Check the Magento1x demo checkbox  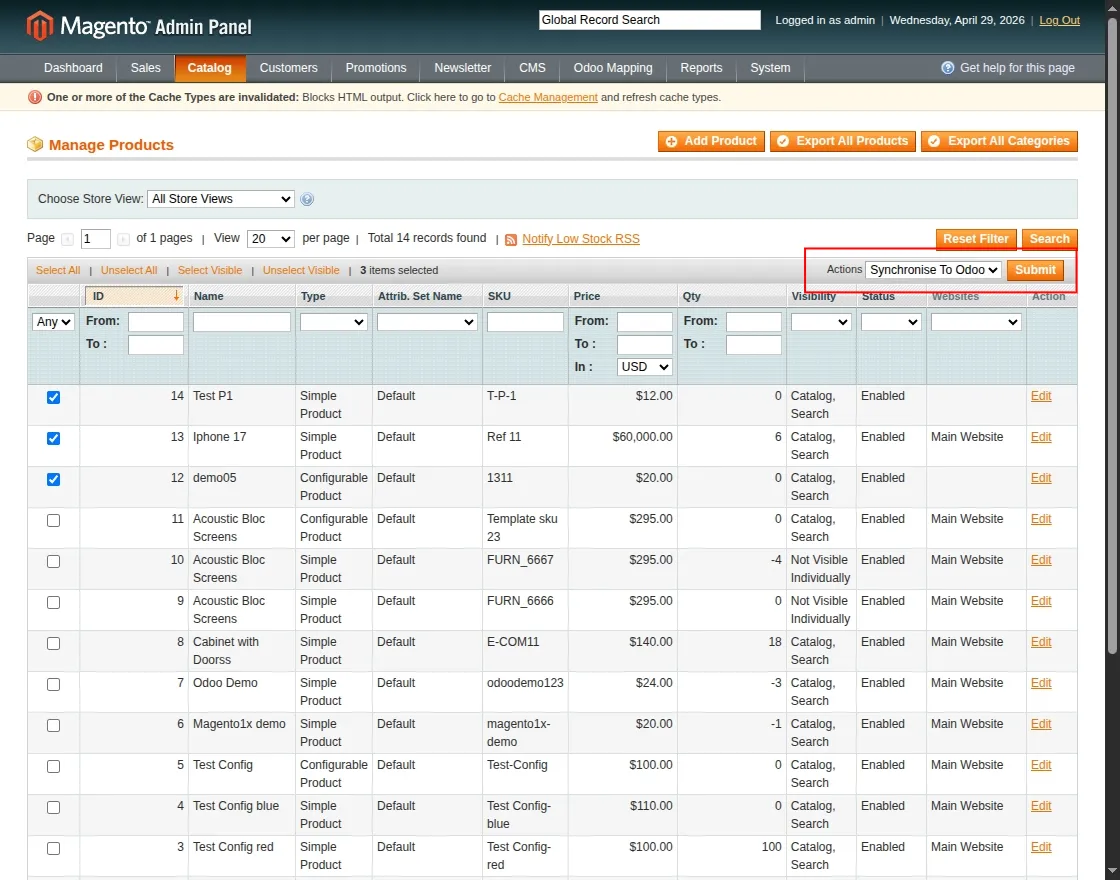[x=54, y=726]
